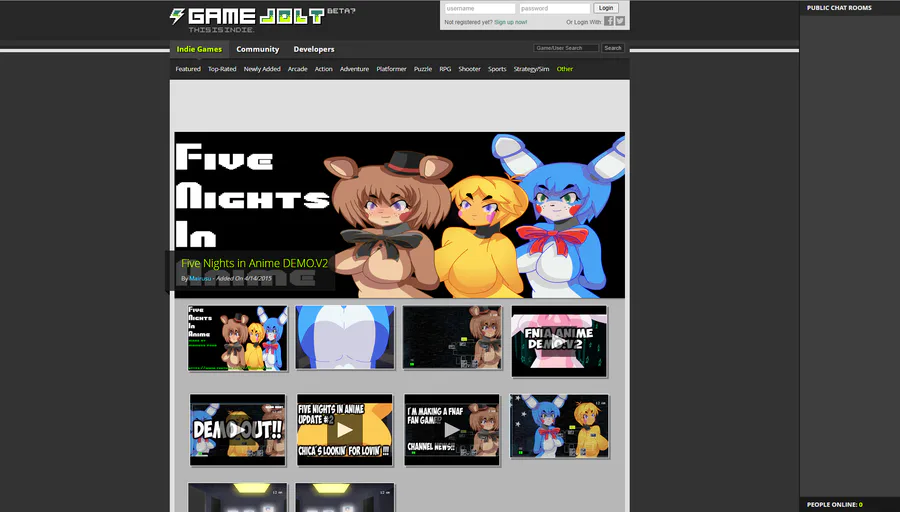
Task: Click the Public Chat Rooms header
Action: pos(839,8)
